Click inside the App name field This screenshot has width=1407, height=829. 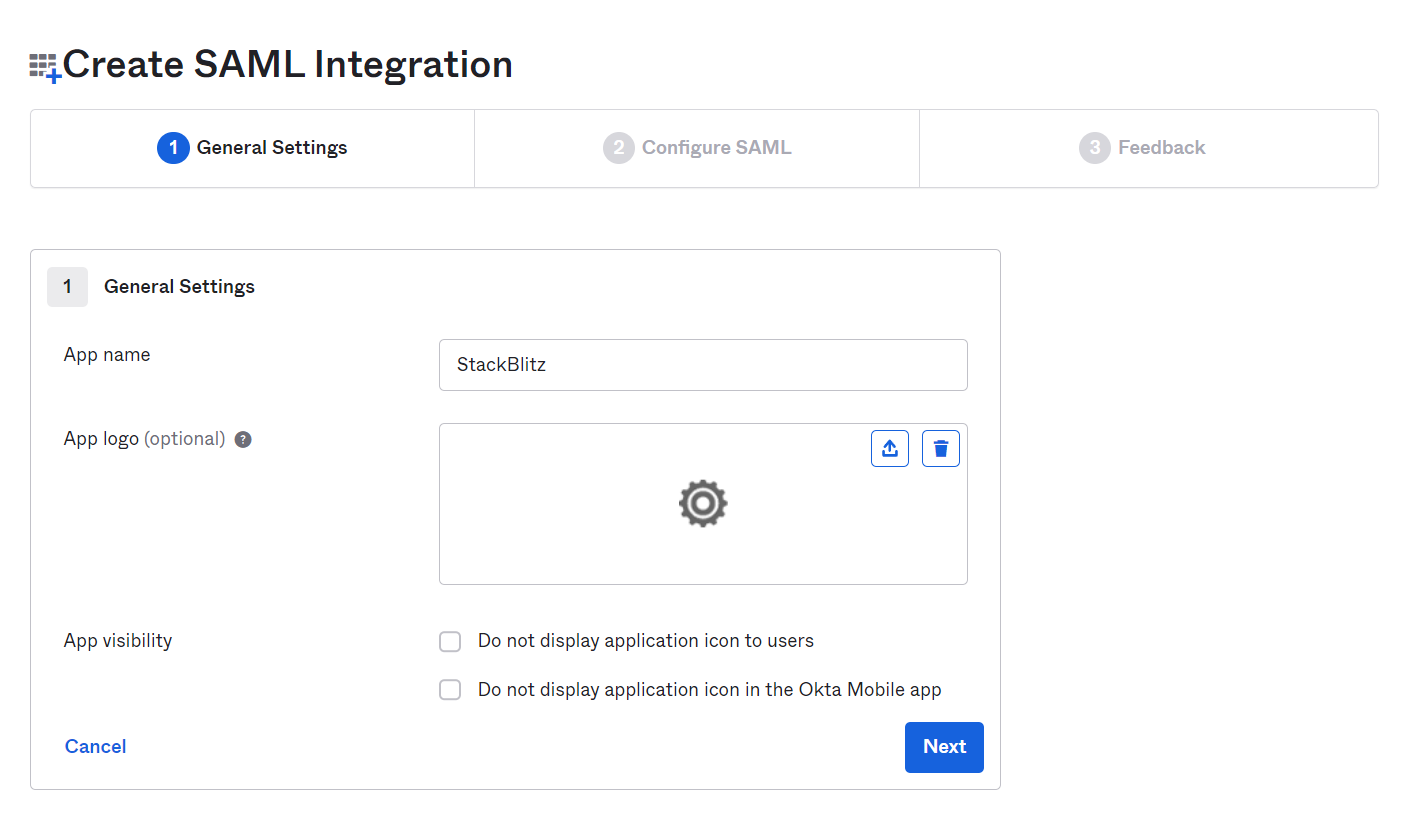pyautogui.click(x=703, y=365)
